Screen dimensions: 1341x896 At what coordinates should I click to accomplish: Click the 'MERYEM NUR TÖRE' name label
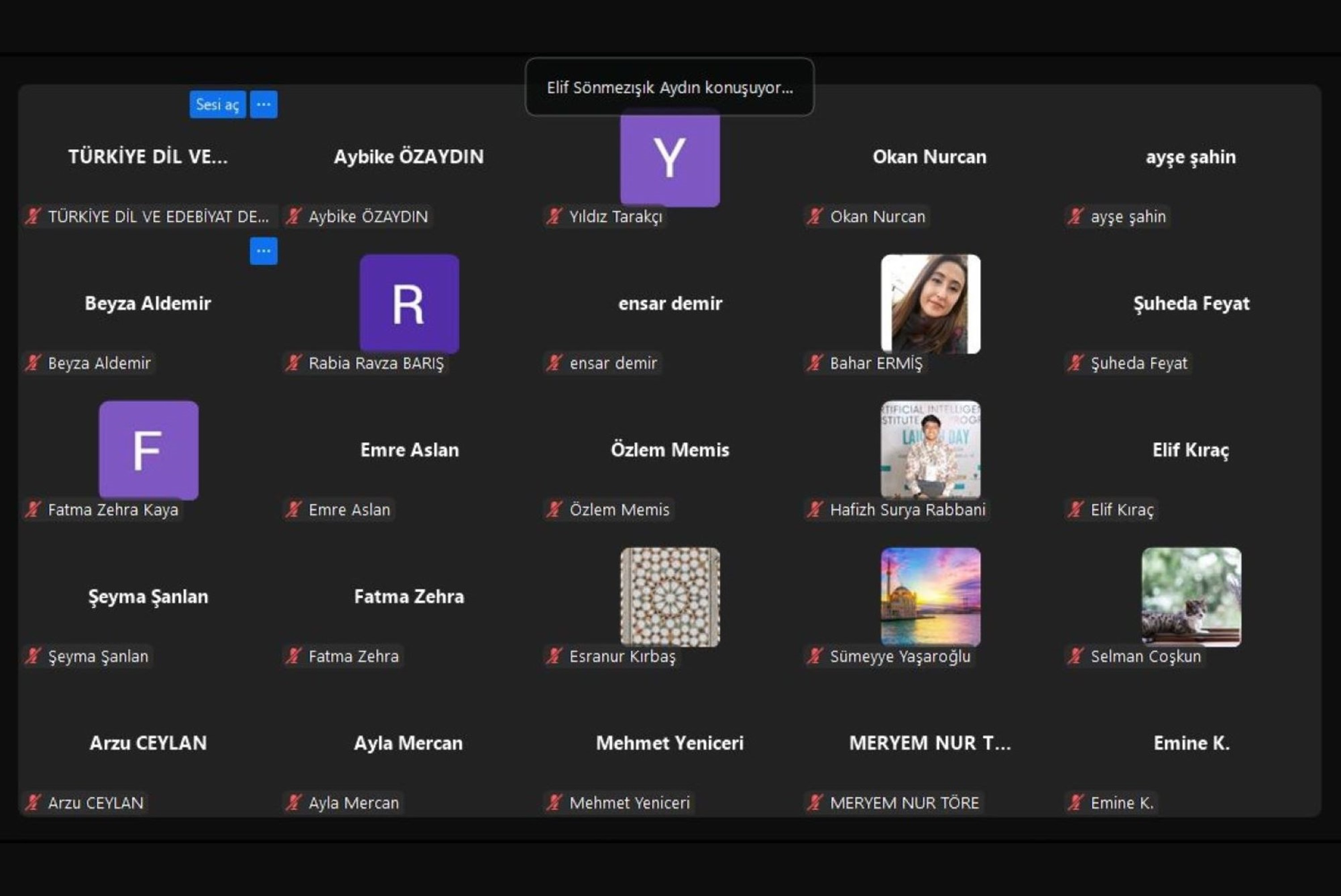(904, 803)
